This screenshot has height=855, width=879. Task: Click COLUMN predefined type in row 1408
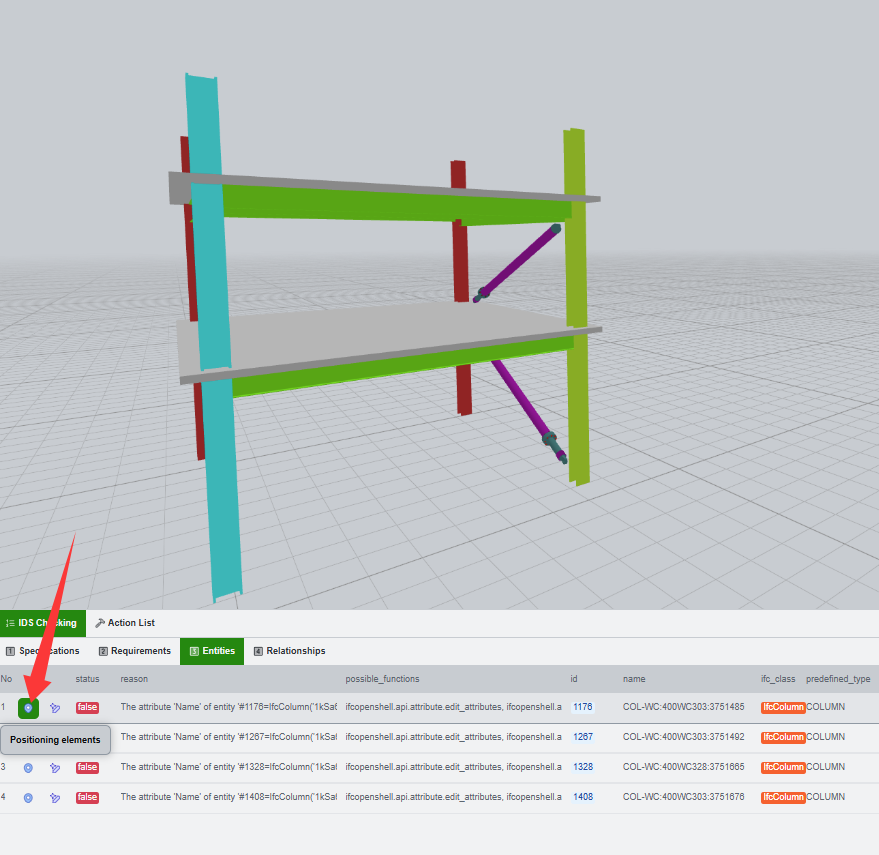[825, 797]
